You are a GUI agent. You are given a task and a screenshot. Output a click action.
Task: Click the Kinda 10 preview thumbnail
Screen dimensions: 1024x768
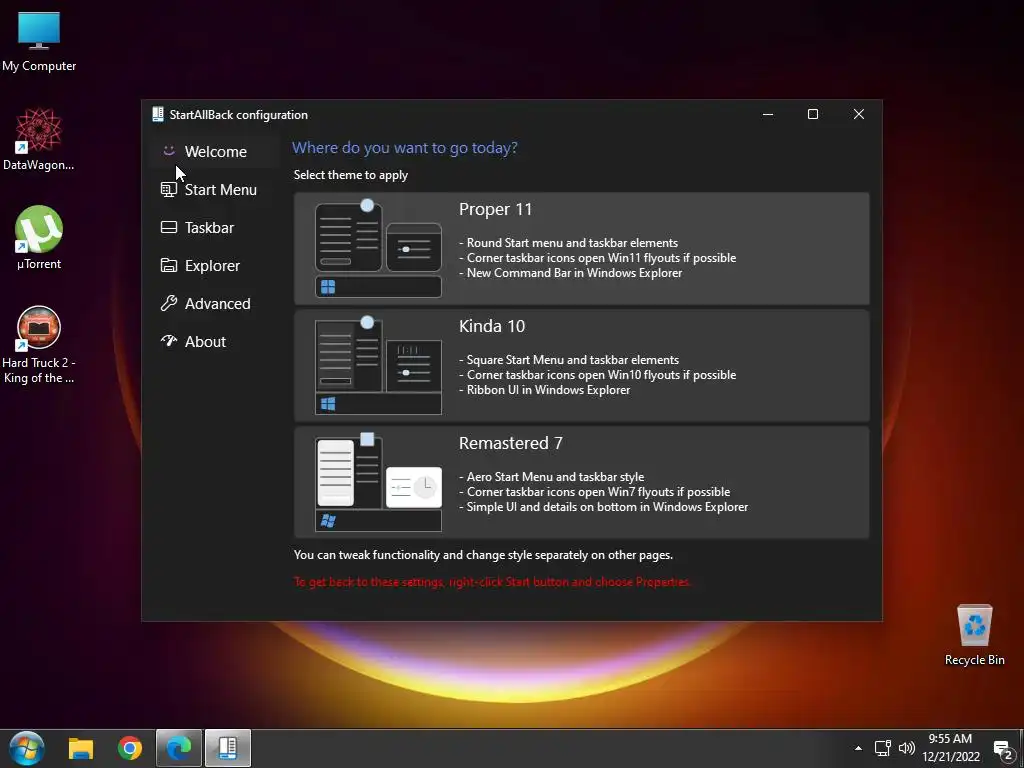(378, 366)
